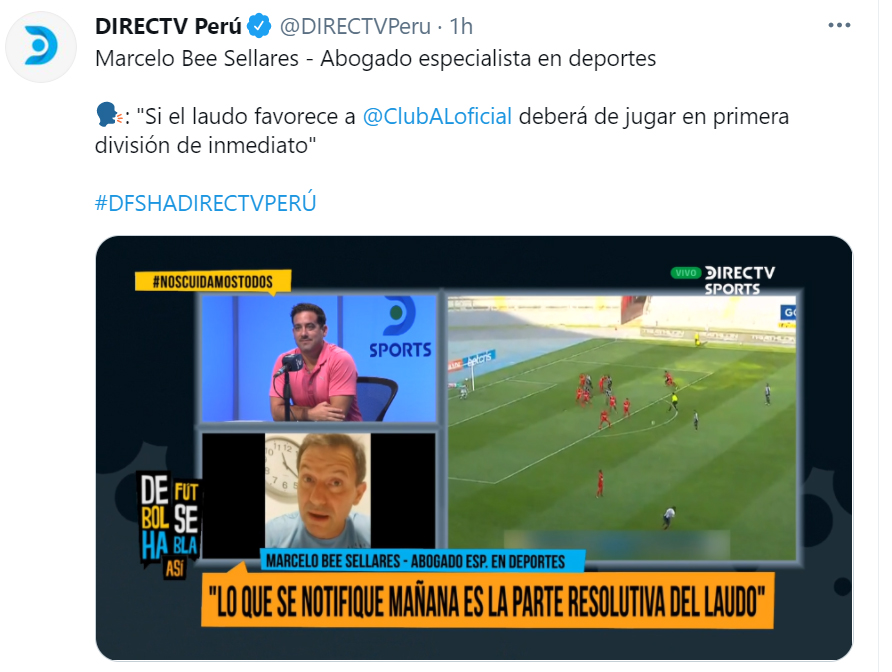
Task: Open the DIRECTV Perú display name
Action: point(168,26)
